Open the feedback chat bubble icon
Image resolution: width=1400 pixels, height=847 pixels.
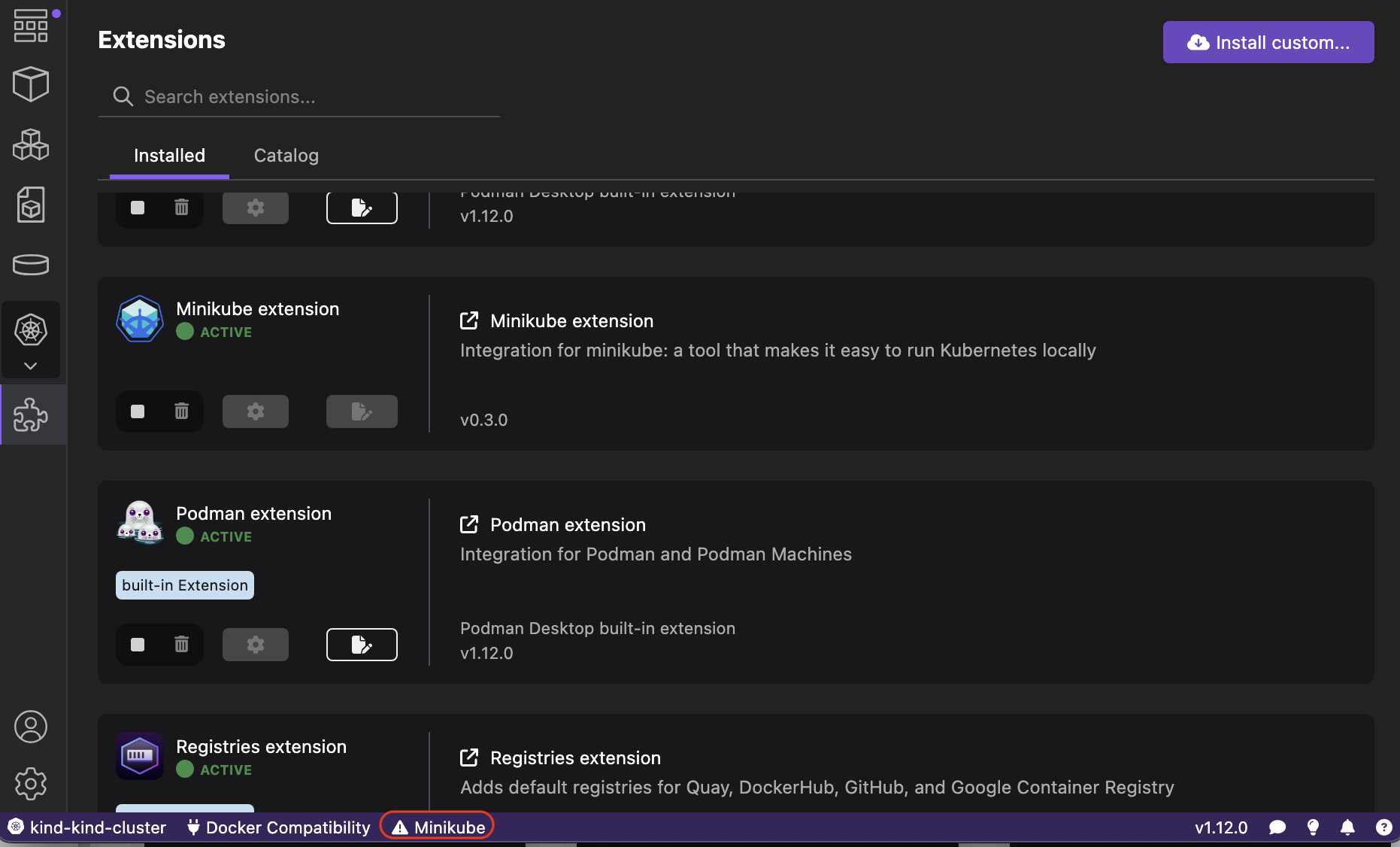[x=1277, y=827]
